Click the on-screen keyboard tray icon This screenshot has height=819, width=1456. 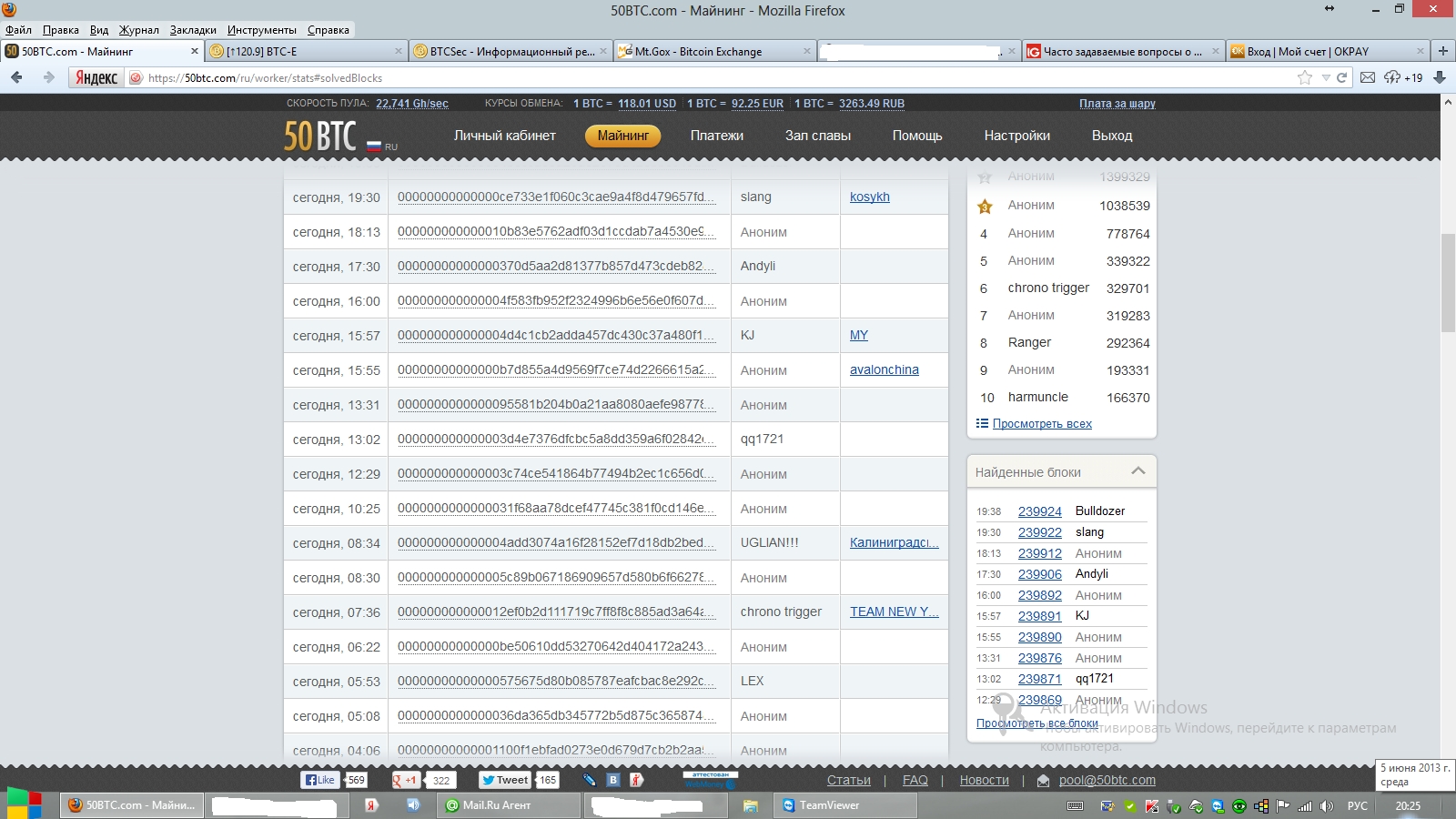1075,806
